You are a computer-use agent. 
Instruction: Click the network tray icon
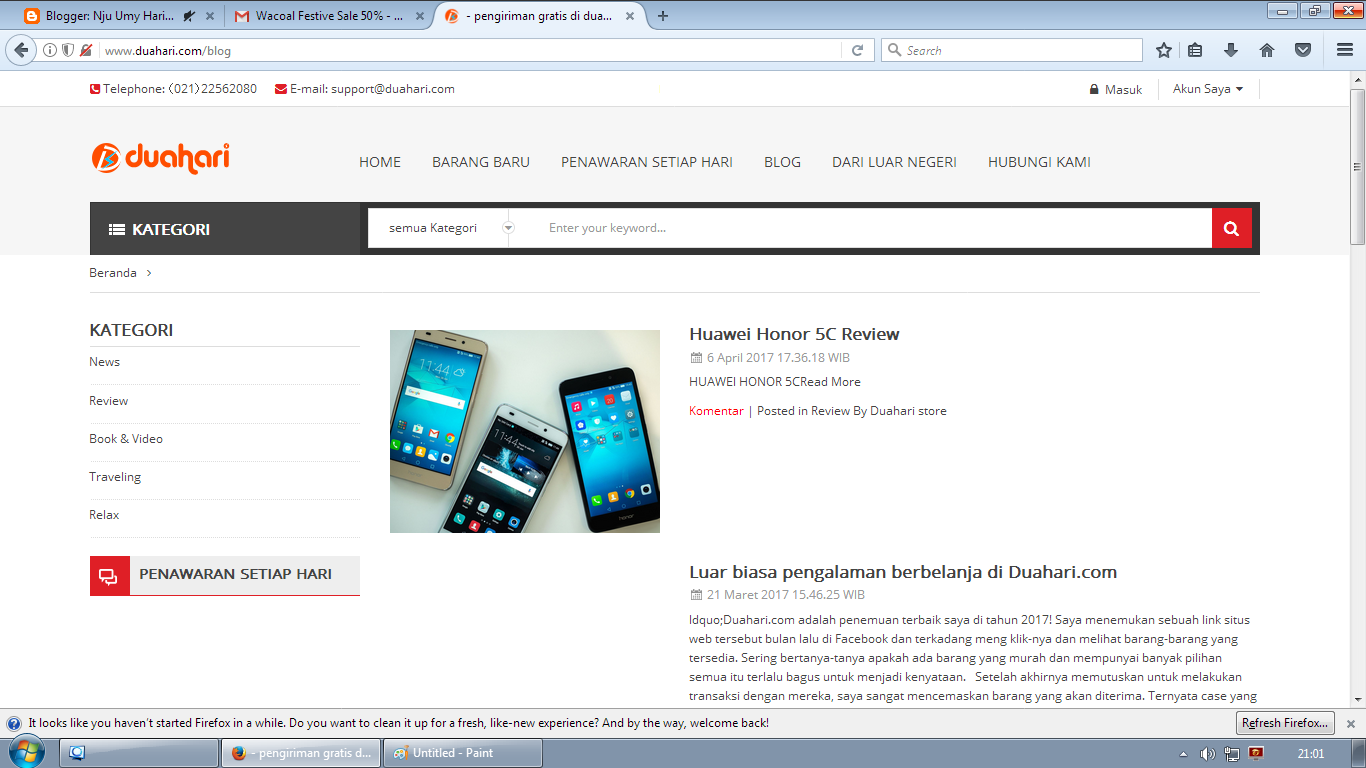coord(1232,753)
